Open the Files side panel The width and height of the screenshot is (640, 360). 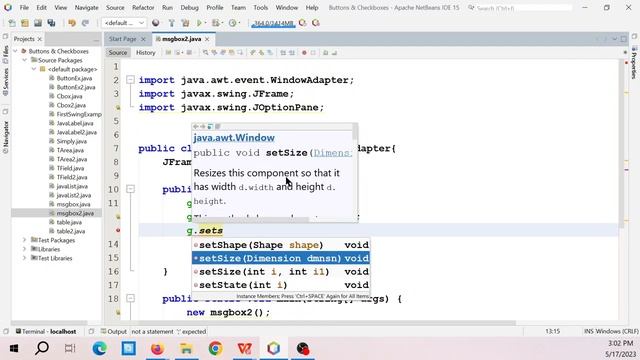[5, 54]
